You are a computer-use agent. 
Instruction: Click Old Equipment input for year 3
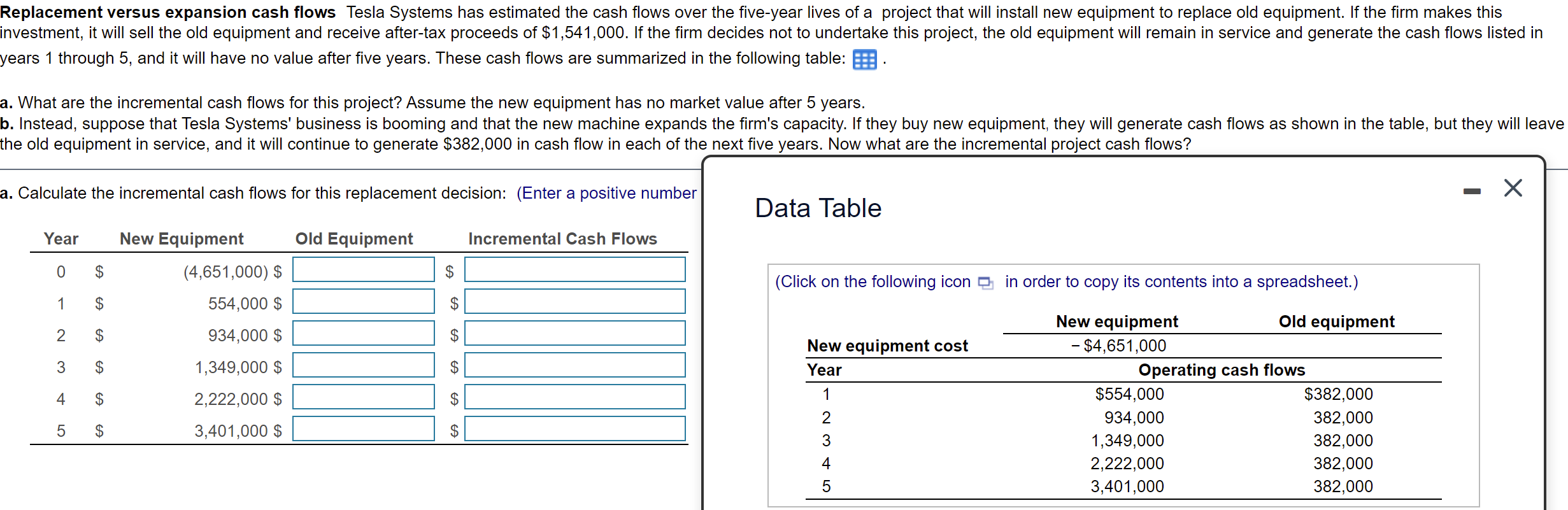click(364, 365)
